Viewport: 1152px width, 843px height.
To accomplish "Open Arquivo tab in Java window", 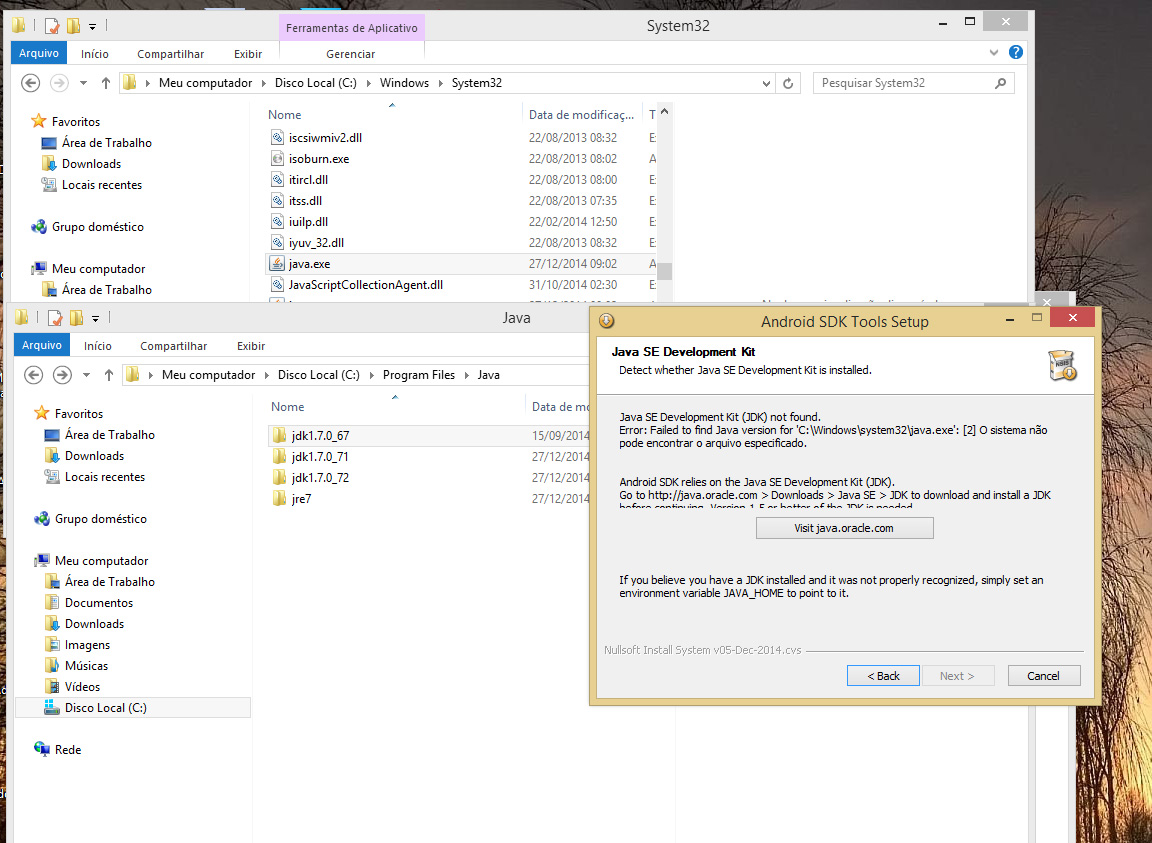I will 42,345.
